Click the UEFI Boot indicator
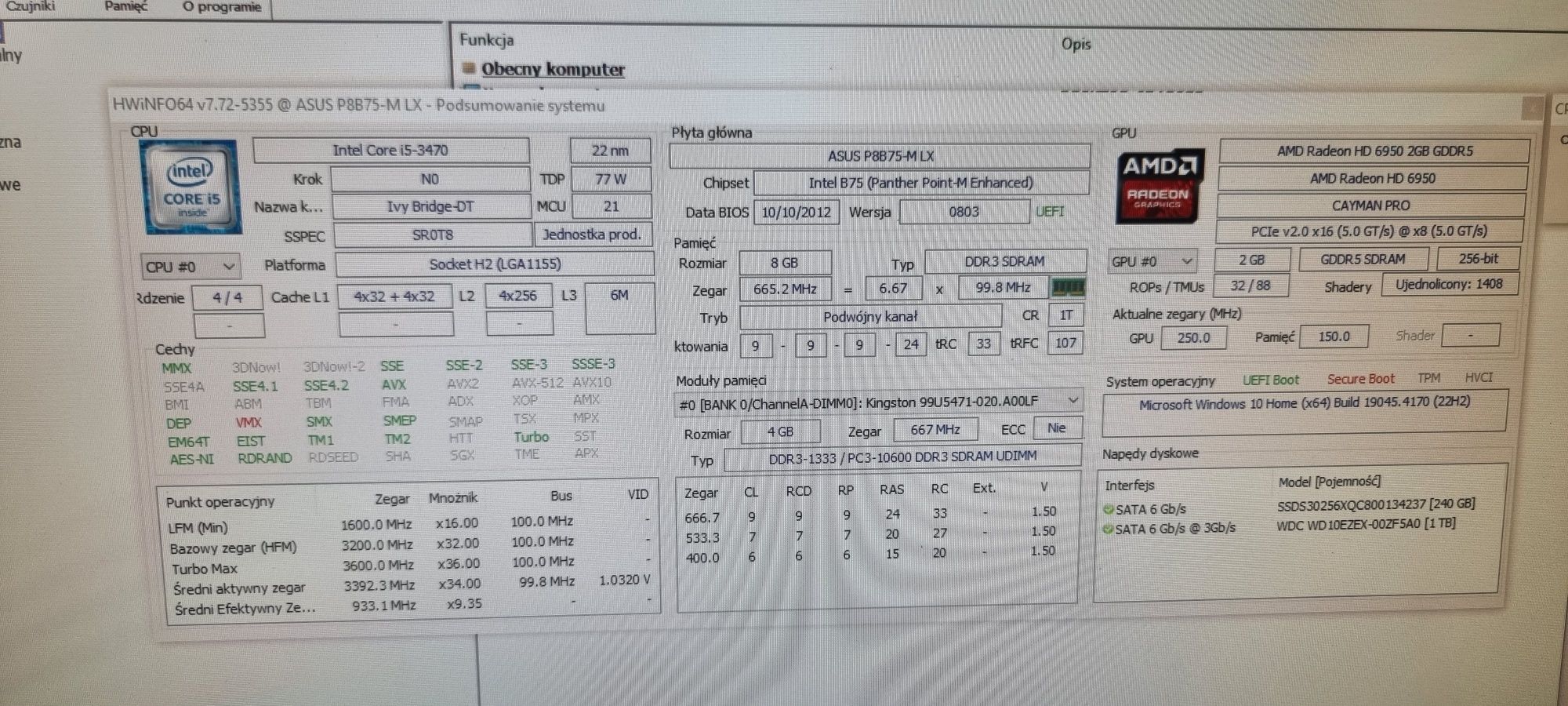 pos(1271,380)
